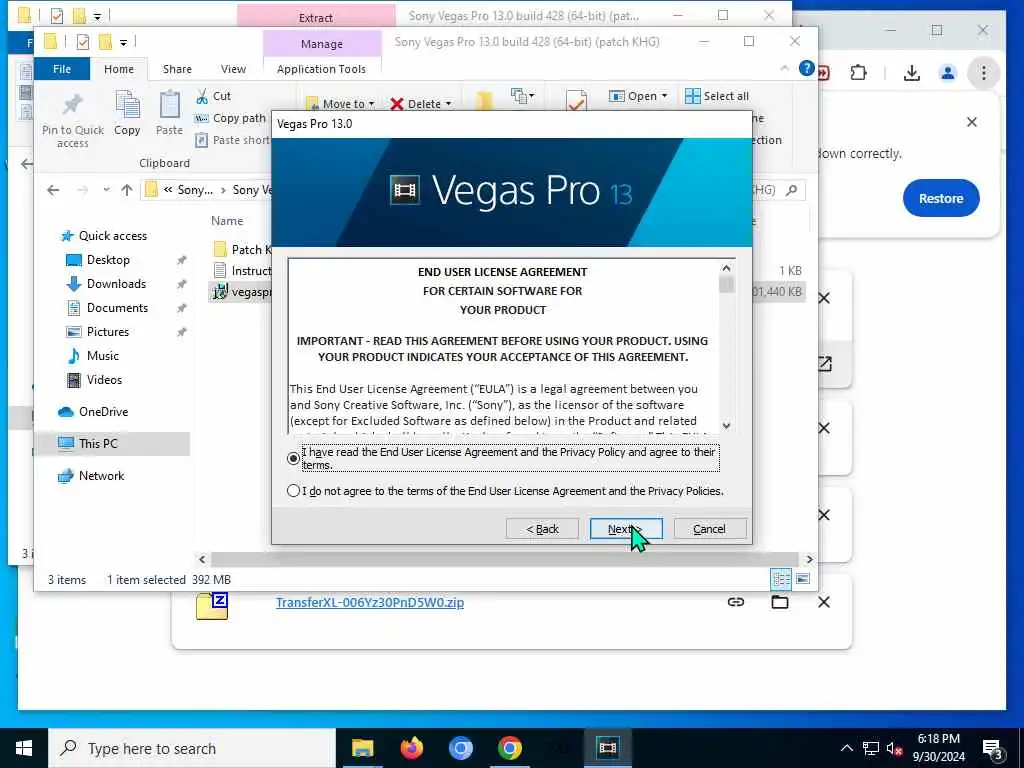Open the Share ribbon tab

[x=177, y=69]
